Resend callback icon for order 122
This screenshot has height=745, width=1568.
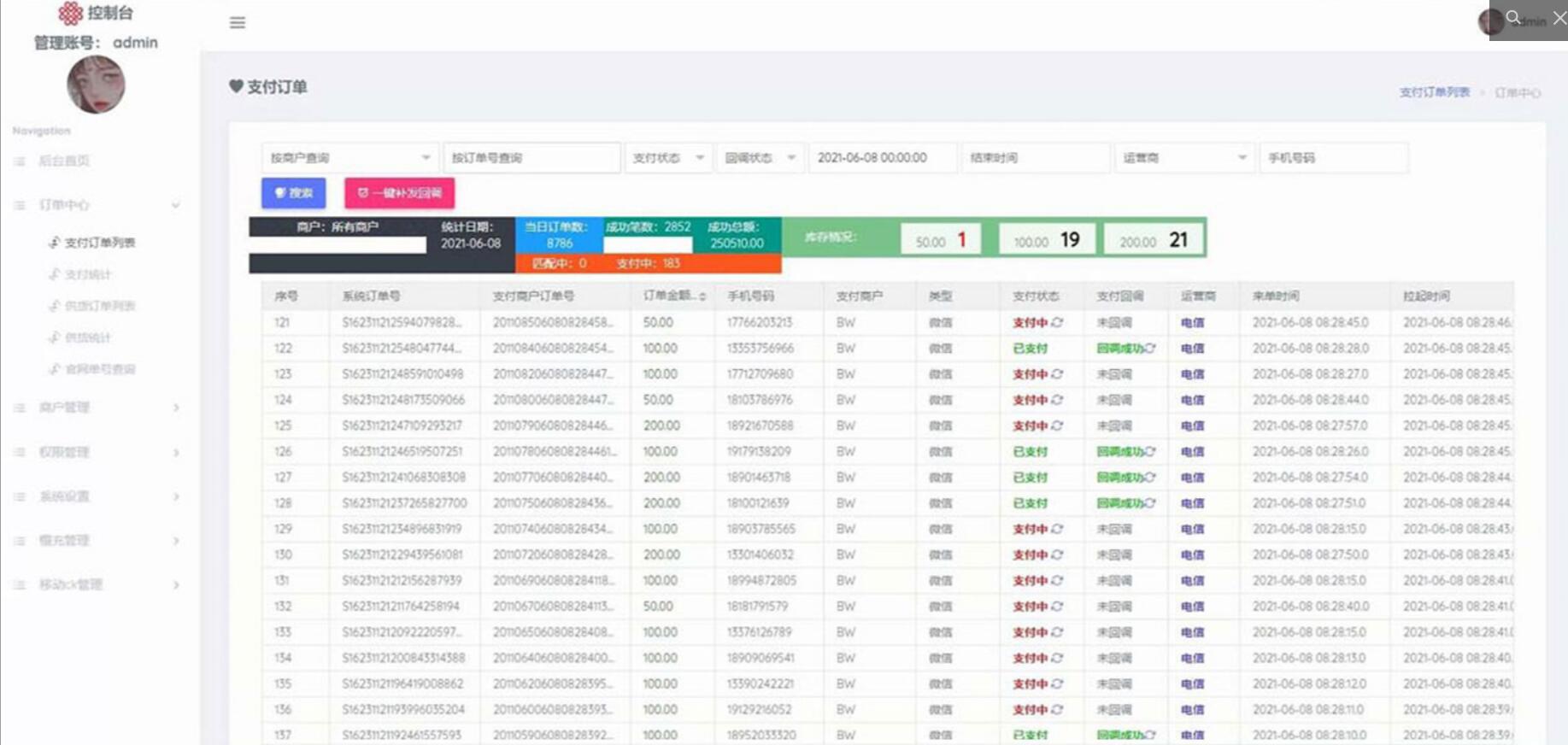point(1150,349)
